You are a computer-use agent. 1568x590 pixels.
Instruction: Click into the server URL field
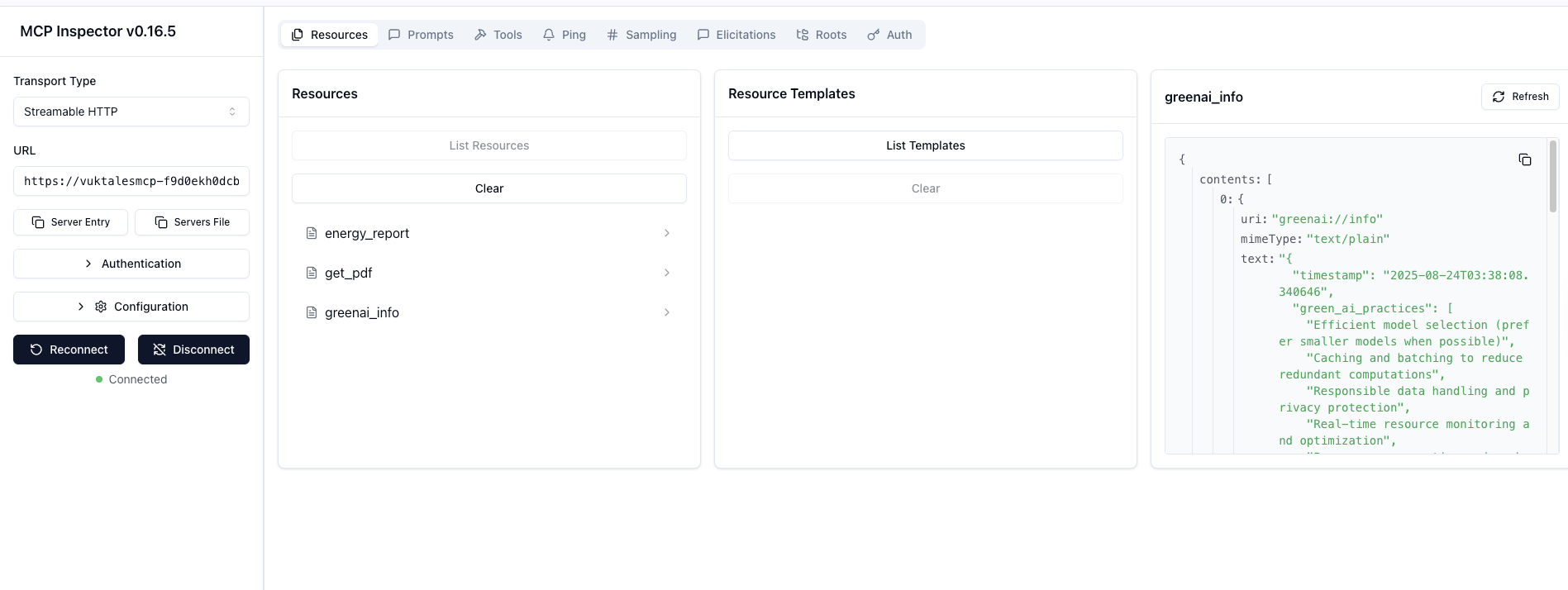pyautogui.click(x=131, y=181)
